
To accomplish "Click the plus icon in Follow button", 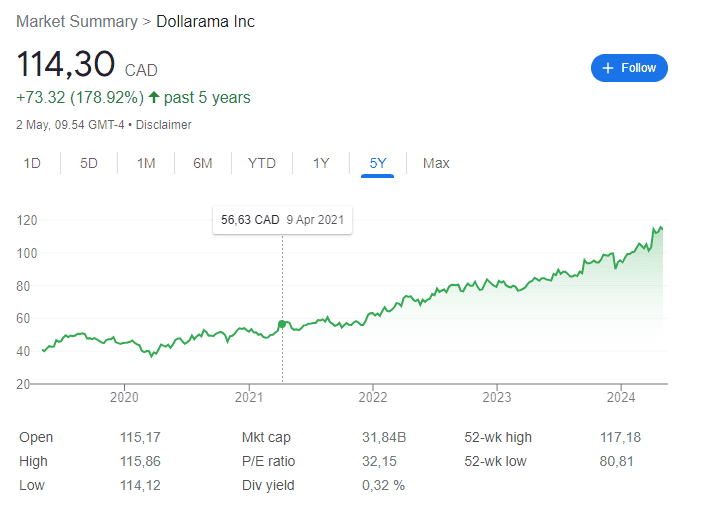I will (x=608, y=68).
